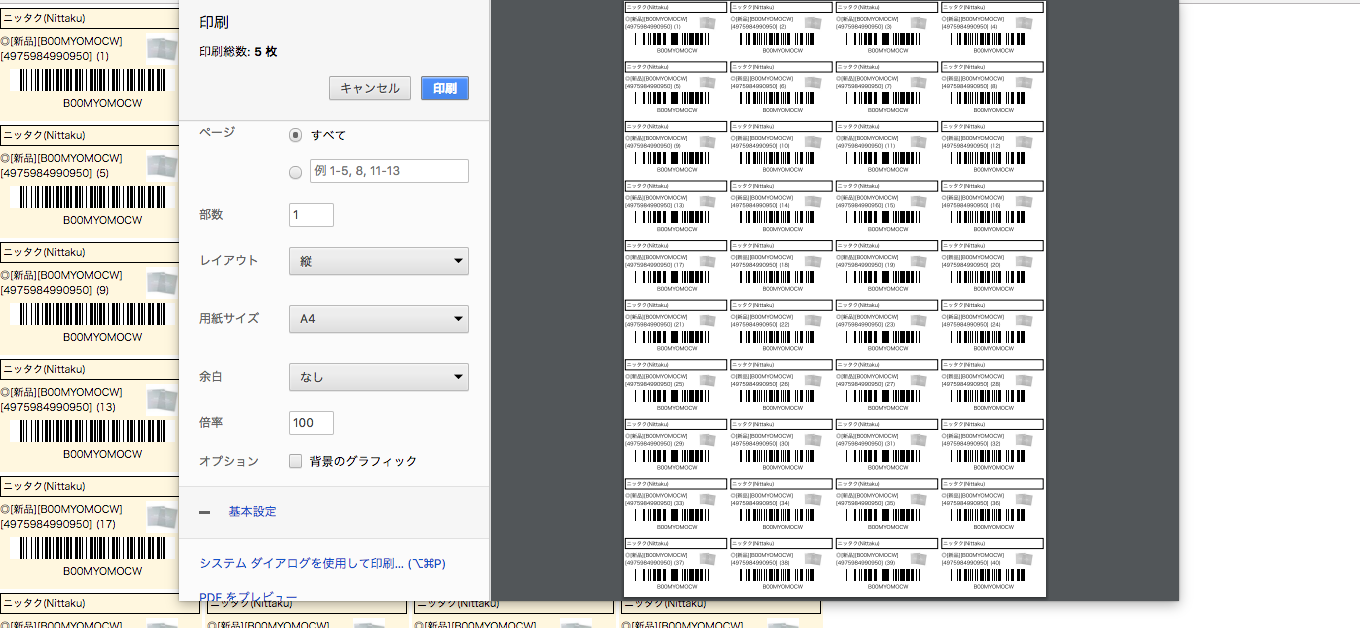Image resolution: width=1360 pixels, height=628 pixels.
Task: Open the 用紙サイズ dropdown showing A4
Action: [379, 319]
